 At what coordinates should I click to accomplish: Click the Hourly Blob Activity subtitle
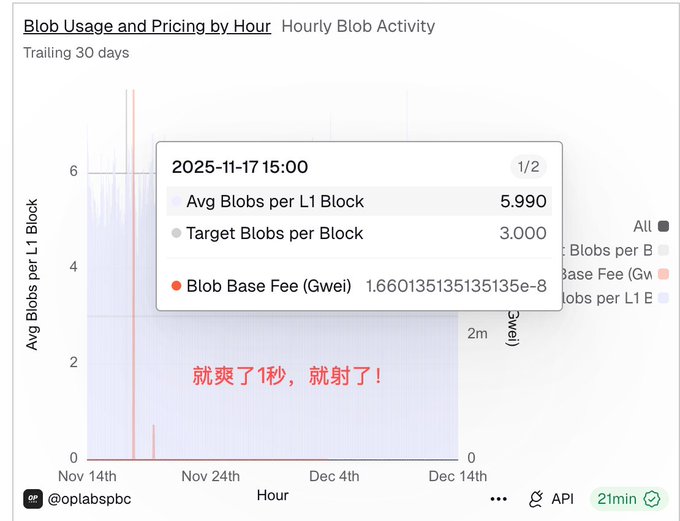(x=358, y=26)
